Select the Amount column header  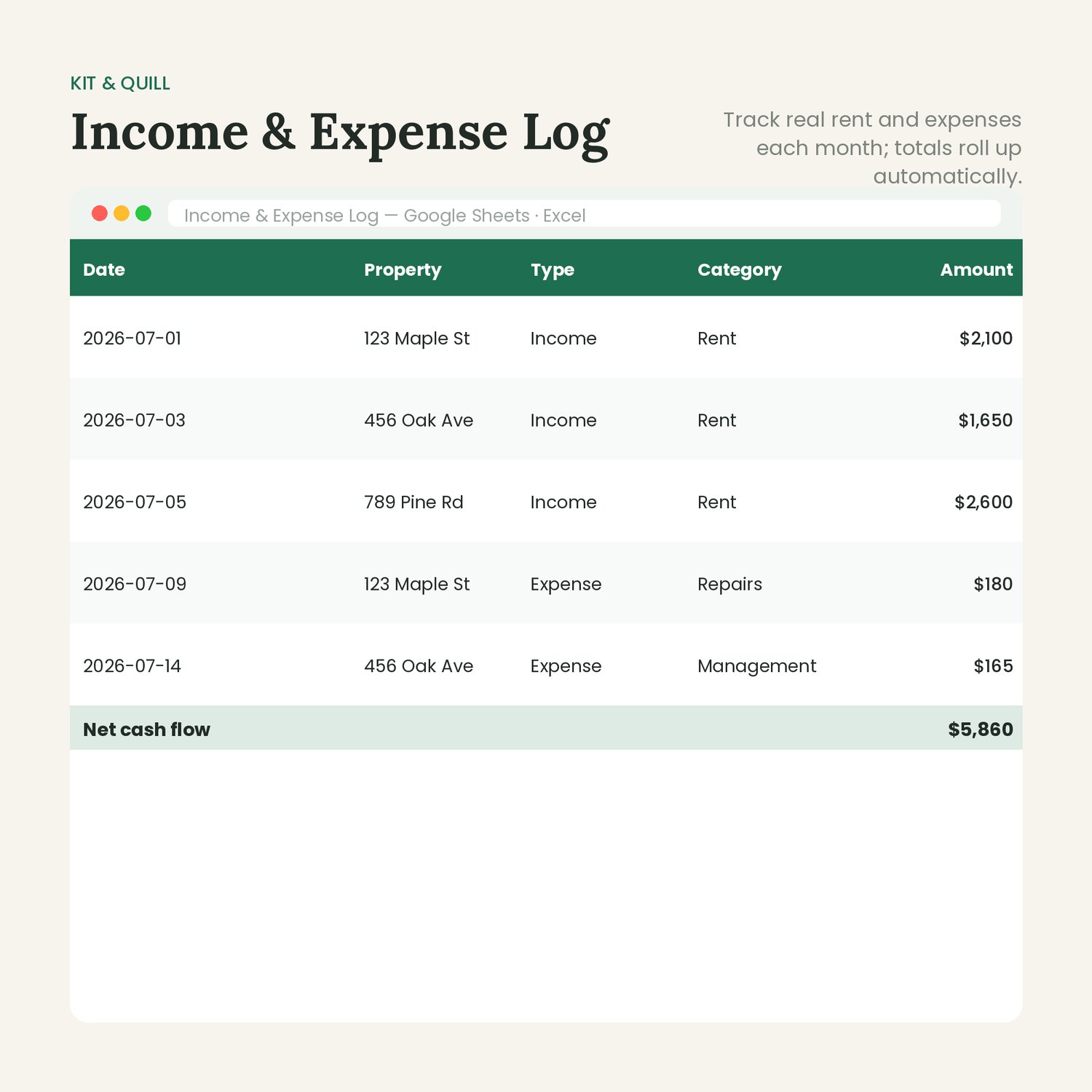click(976, 270)
